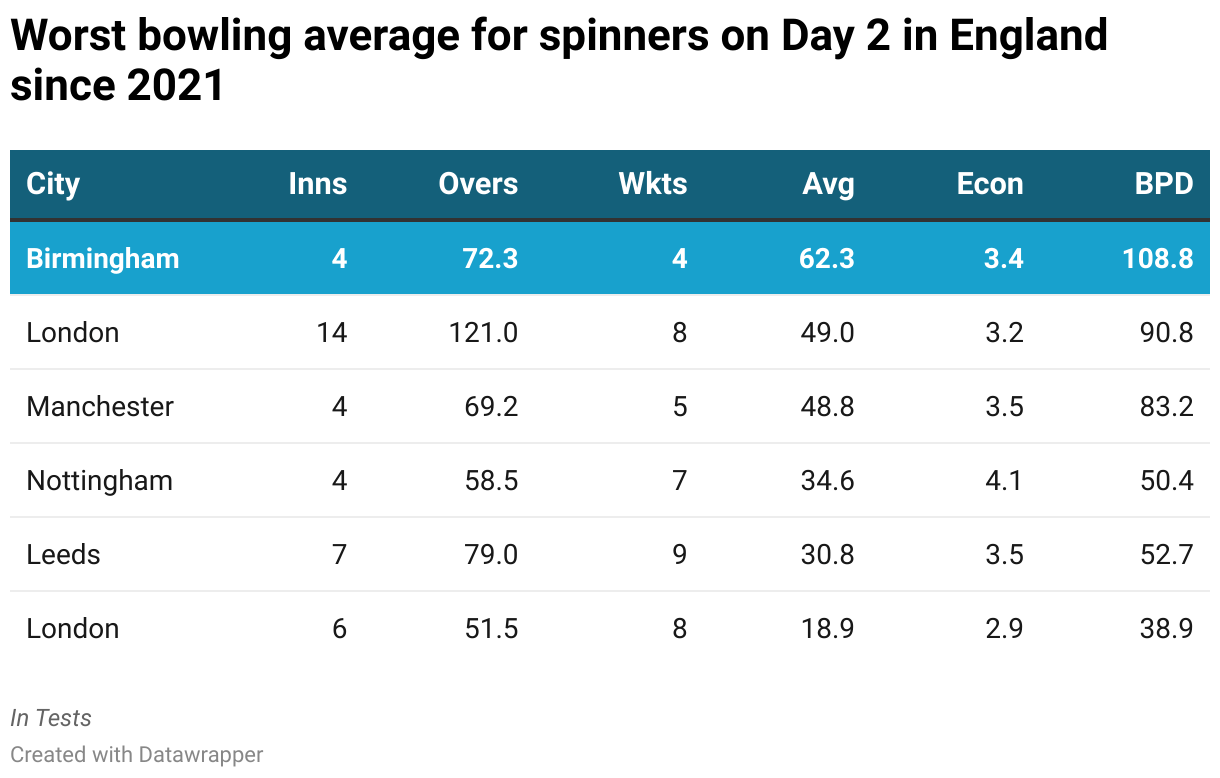Select the Overs column header
This screenshot has height=778, width=1220.
[478, 184]
